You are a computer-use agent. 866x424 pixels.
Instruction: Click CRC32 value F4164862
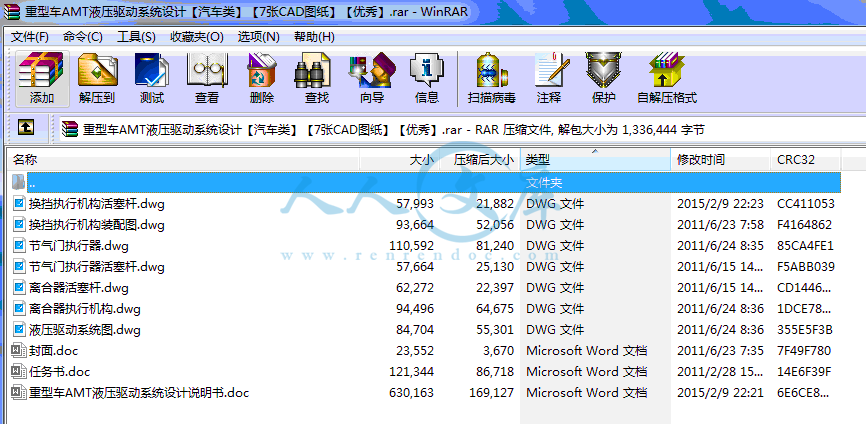tap(804, 225)
